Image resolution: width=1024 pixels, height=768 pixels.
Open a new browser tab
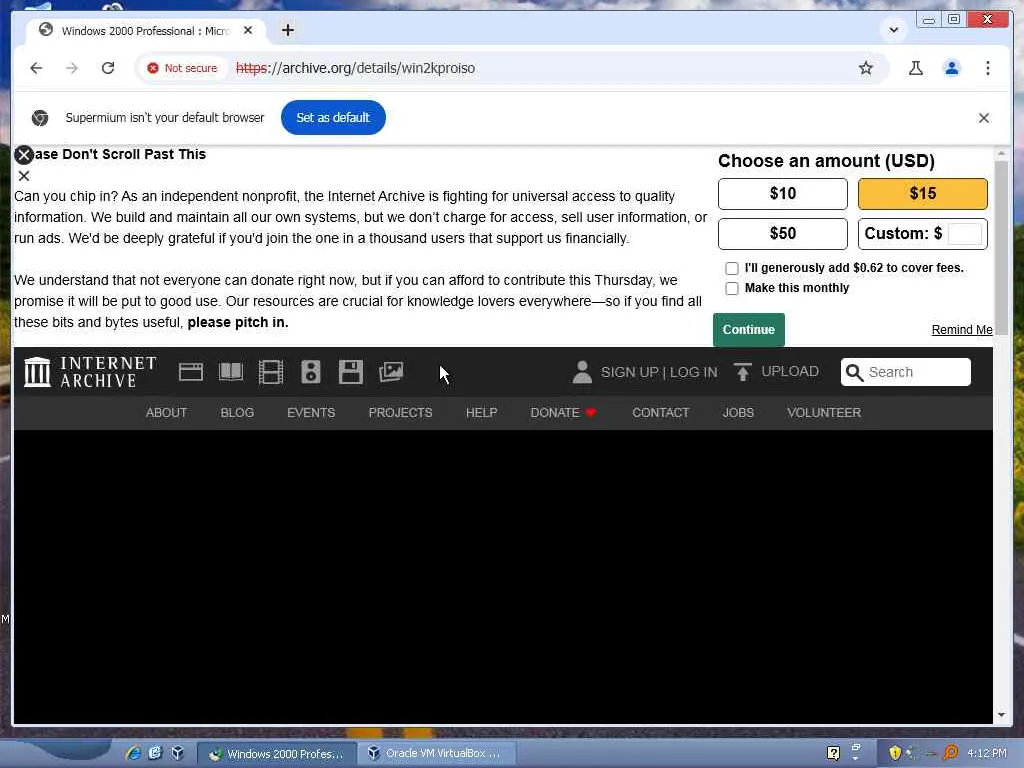(287, 30)
